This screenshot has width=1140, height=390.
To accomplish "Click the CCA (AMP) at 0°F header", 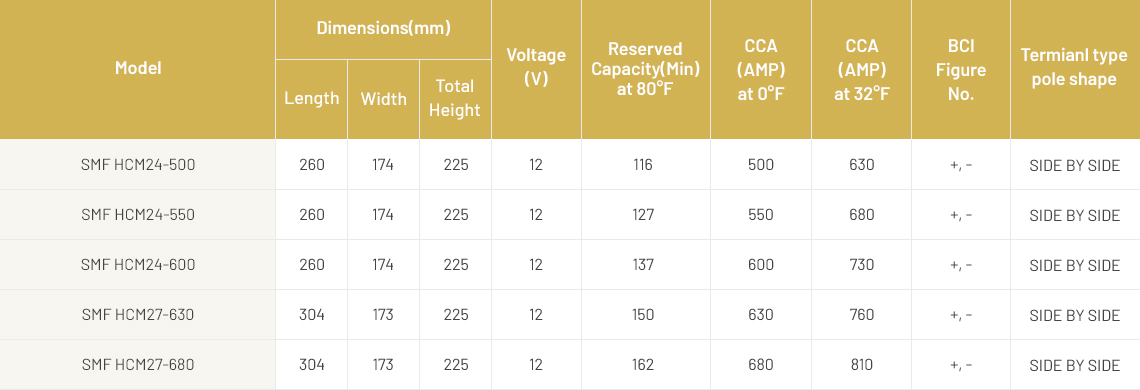I will click(760, 69).
